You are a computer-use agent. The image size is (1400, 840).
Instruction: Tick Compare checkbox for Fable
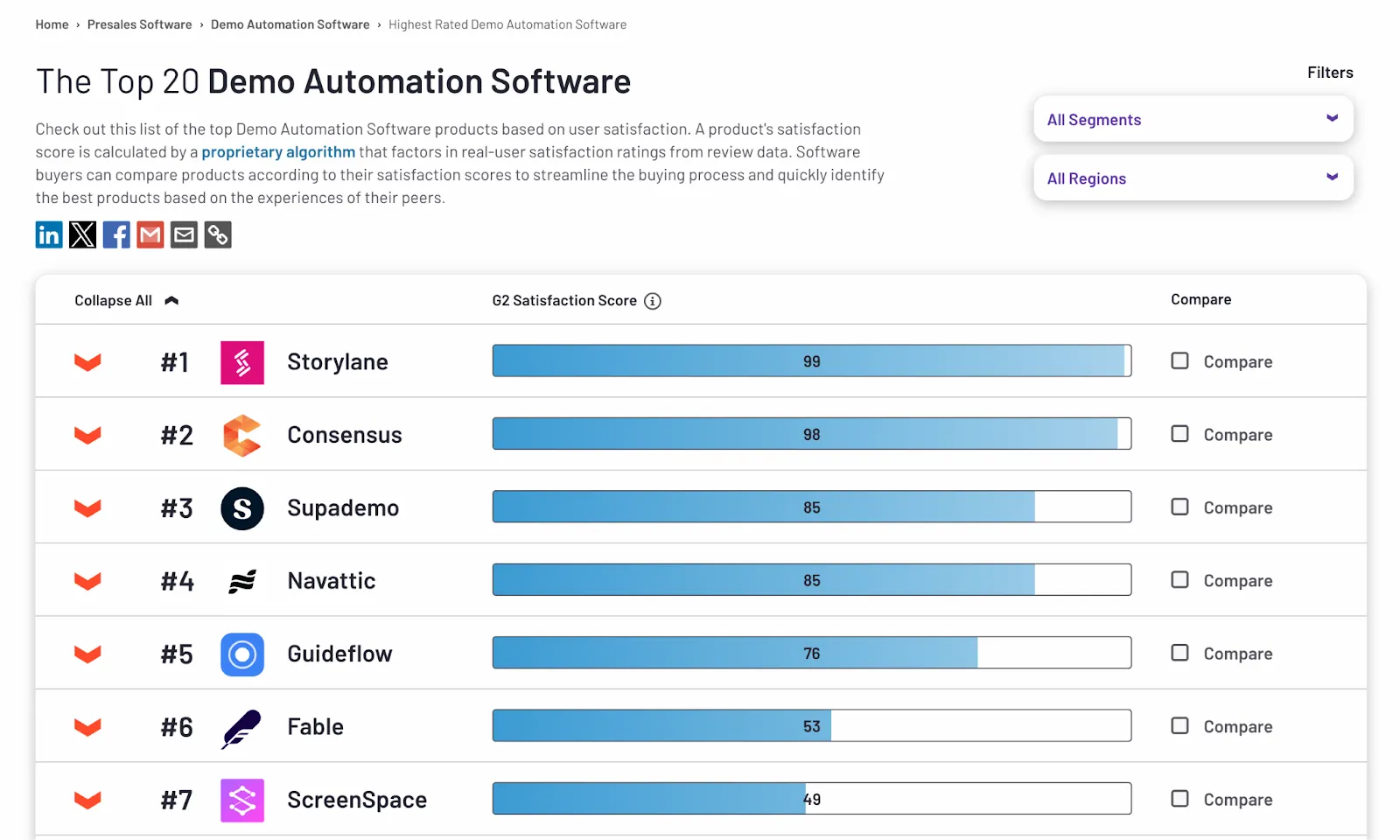click(x=1179, y=725)
